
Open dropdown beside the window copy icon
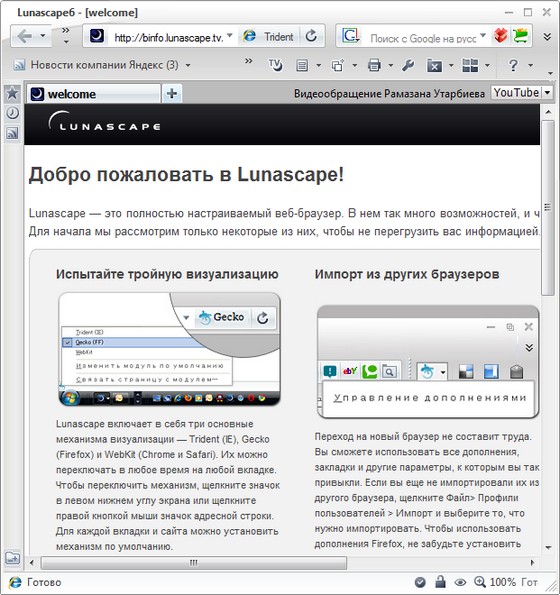tap(354, 66)
